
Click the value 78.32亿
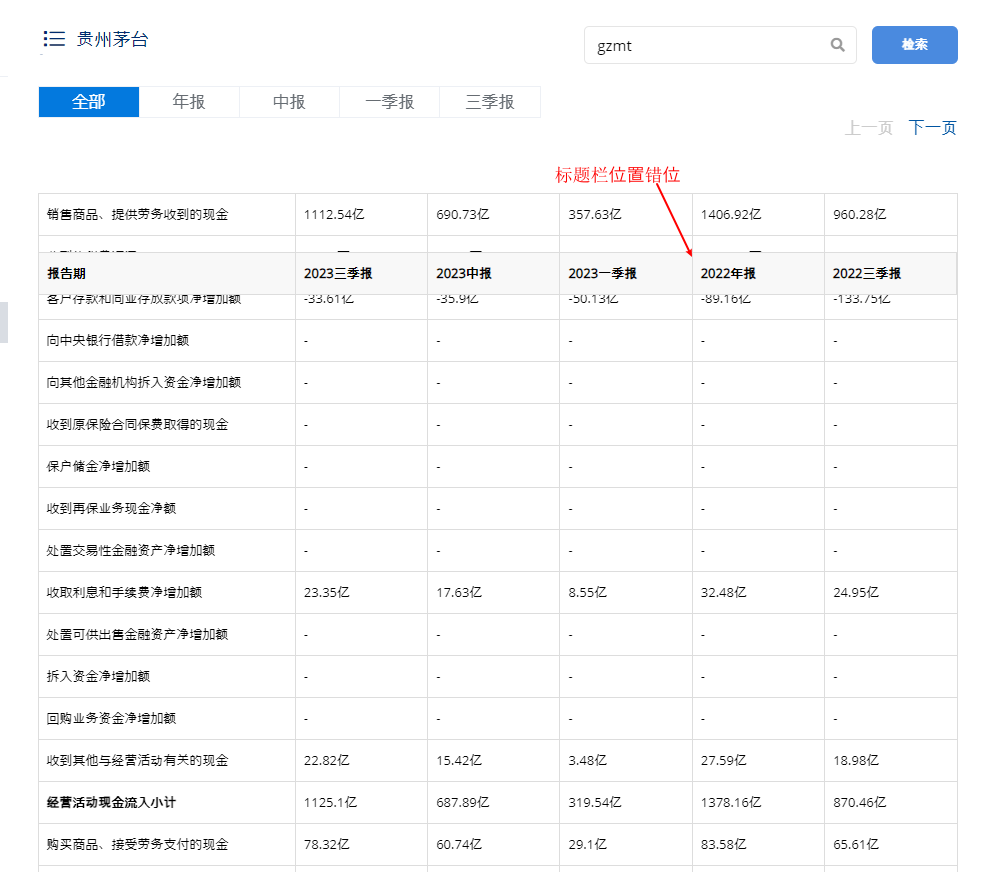pyautogui.click(x=326, y=844)
